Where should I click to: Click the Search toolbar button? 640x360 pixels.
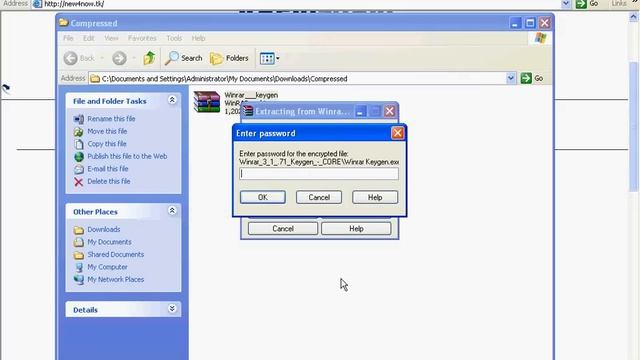coord(184,58)
